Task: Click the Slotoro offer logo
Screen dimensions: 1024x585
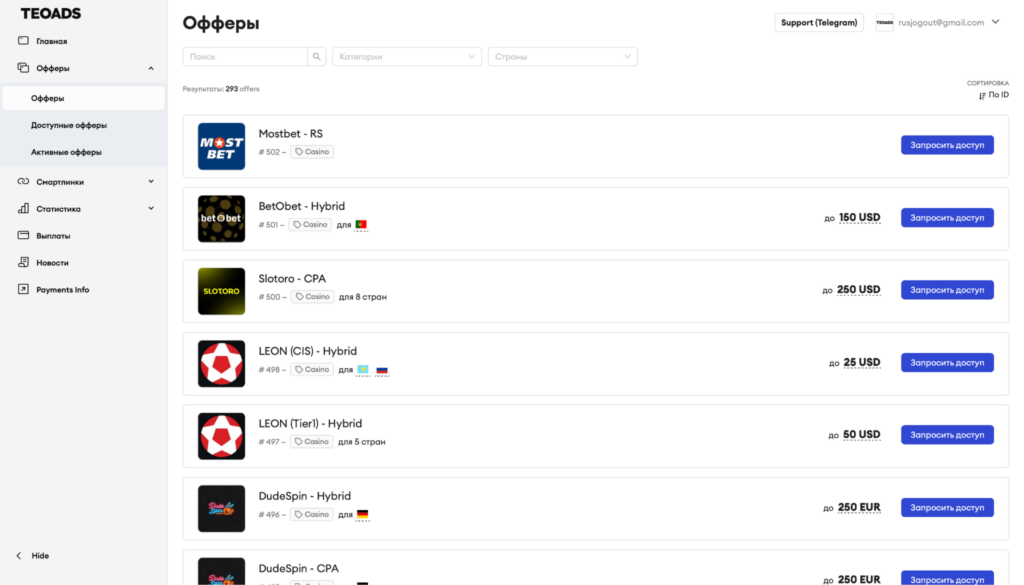Action: (x=221, y=291)
